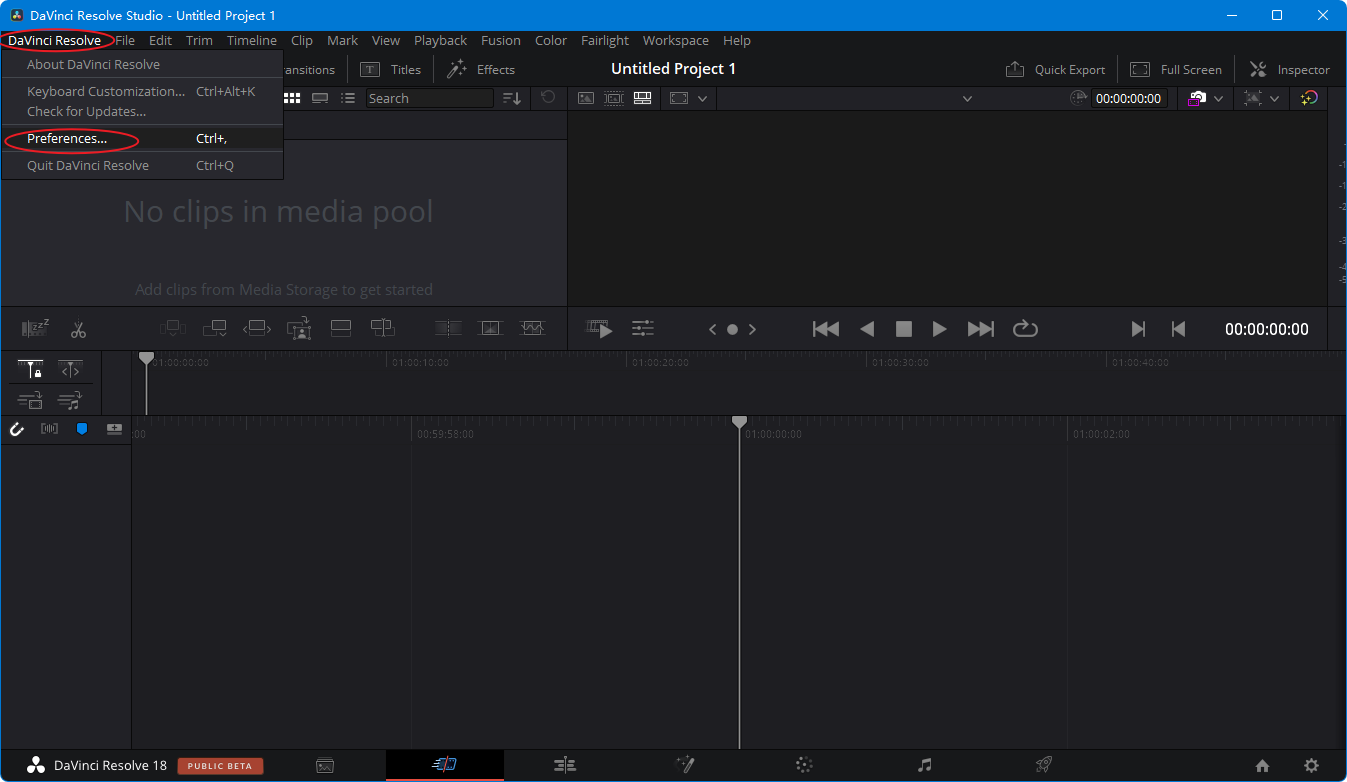The width and height of the screenshot is (1347, 782).
Task: Play the timeline forward
Action: coord(940,329)
